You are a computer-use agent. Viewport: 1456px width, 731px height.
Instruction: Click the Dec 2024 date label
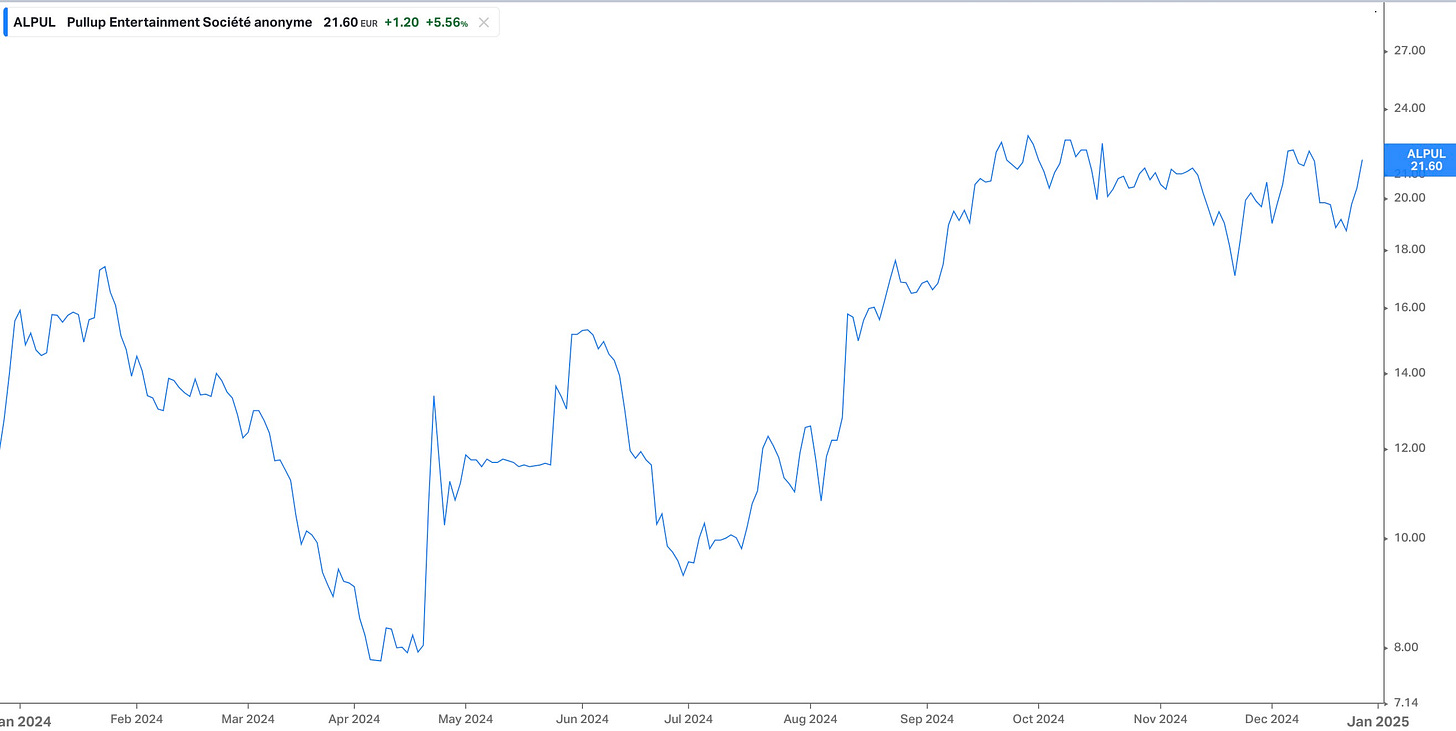1271,719
